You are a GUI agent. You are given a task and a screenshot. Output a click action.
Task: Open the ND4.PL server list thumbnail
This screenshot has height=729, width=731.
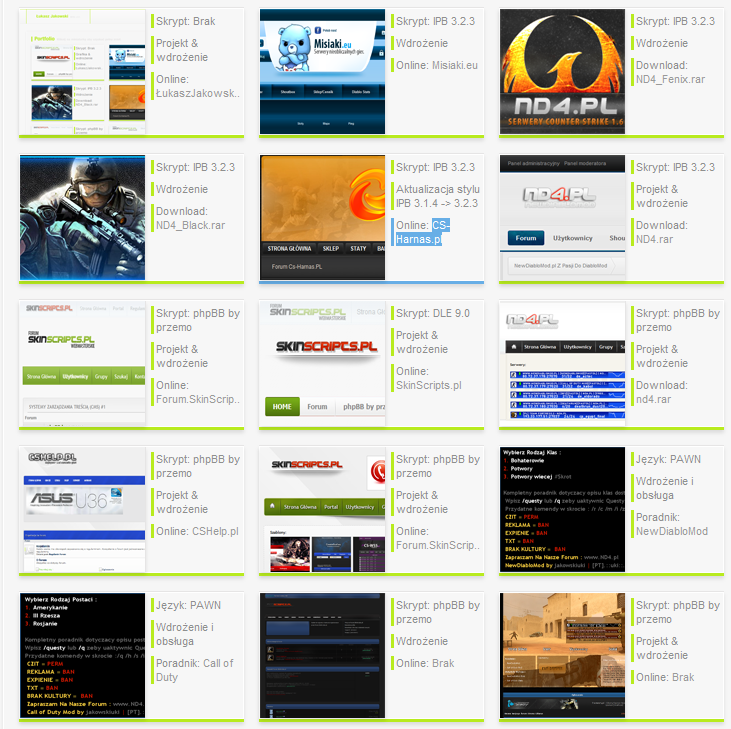pyautogui.click(x=562, y=364)
